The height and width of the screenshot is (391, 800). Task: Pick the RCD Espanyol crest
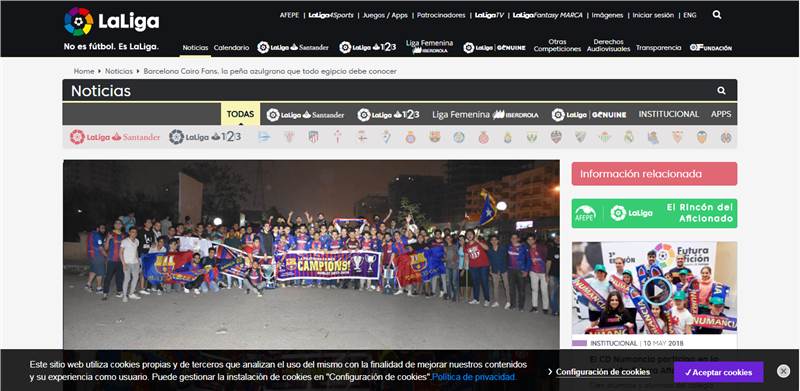(410, 137)
